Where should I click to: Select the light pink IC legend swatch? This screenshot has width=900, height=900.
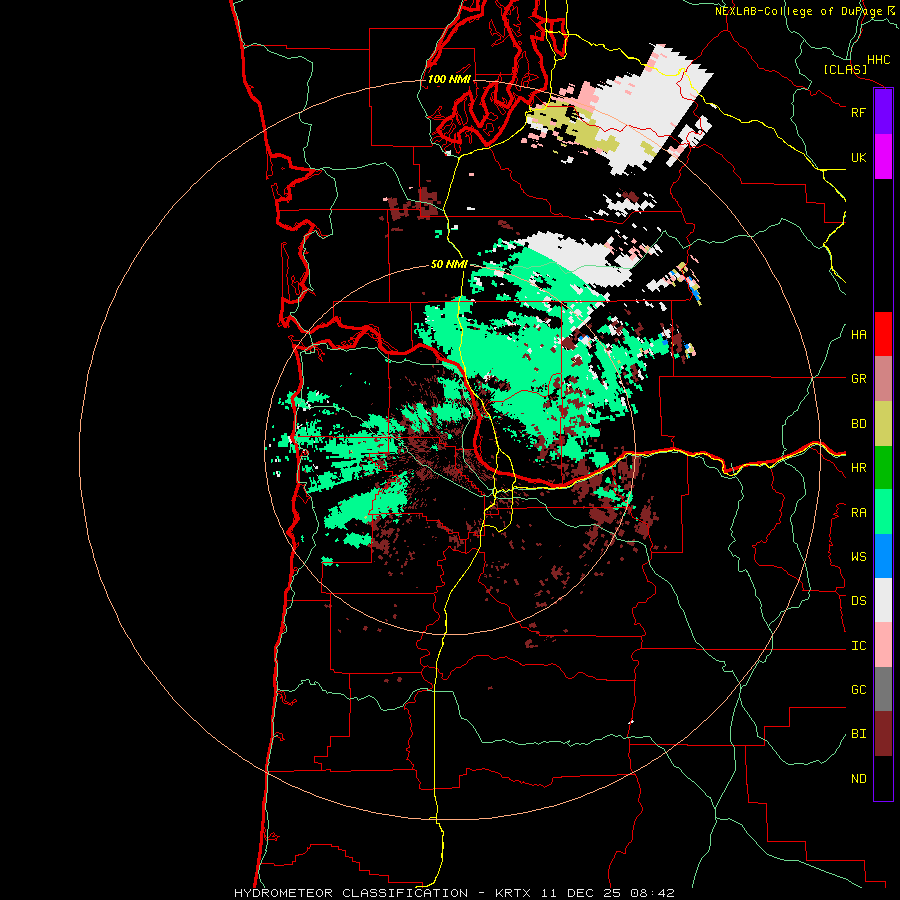pos(883,645)
